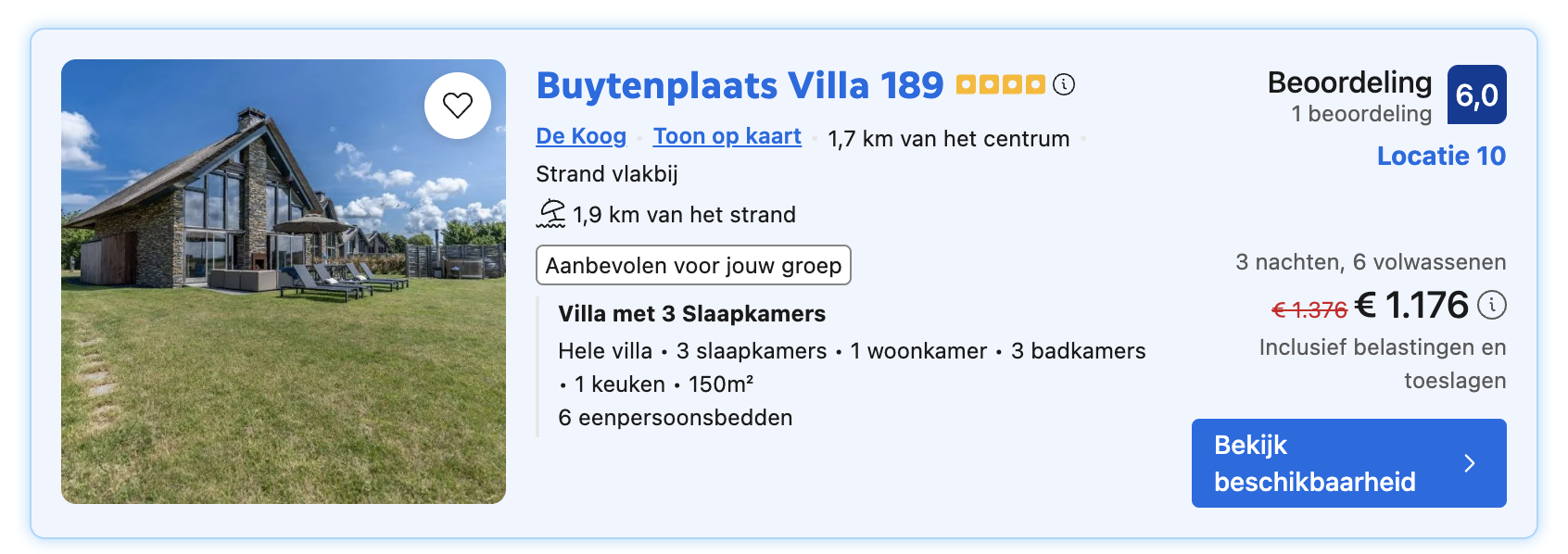Click the 6,0 review score badge
1568x554 pixels.
point(1476,94)
